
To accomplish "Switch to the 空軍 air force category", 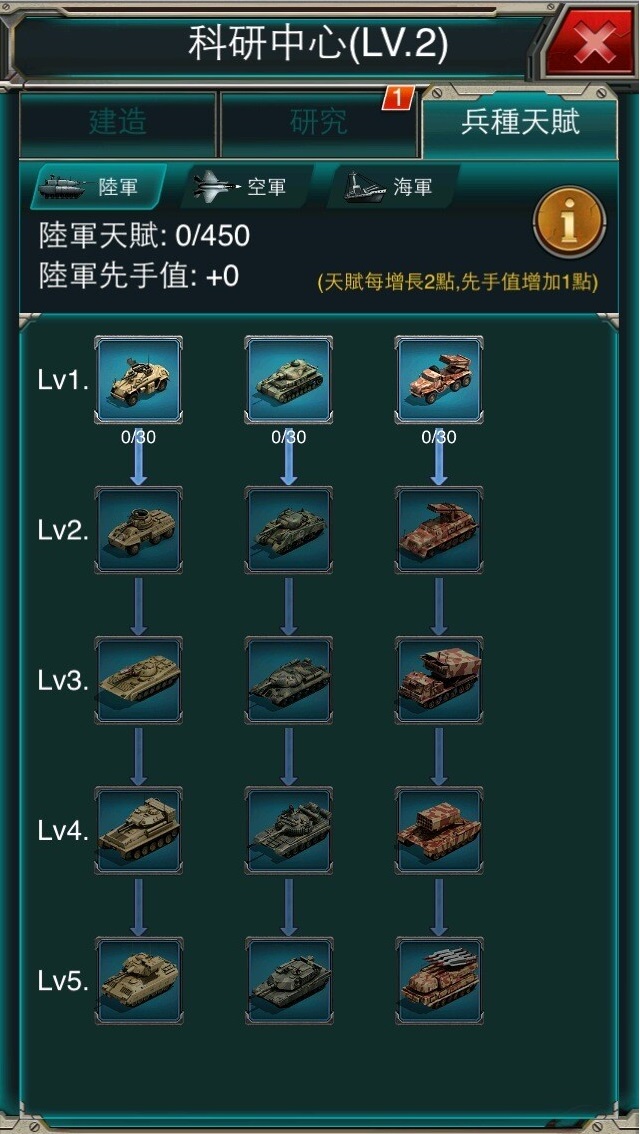I will (247, 187).
